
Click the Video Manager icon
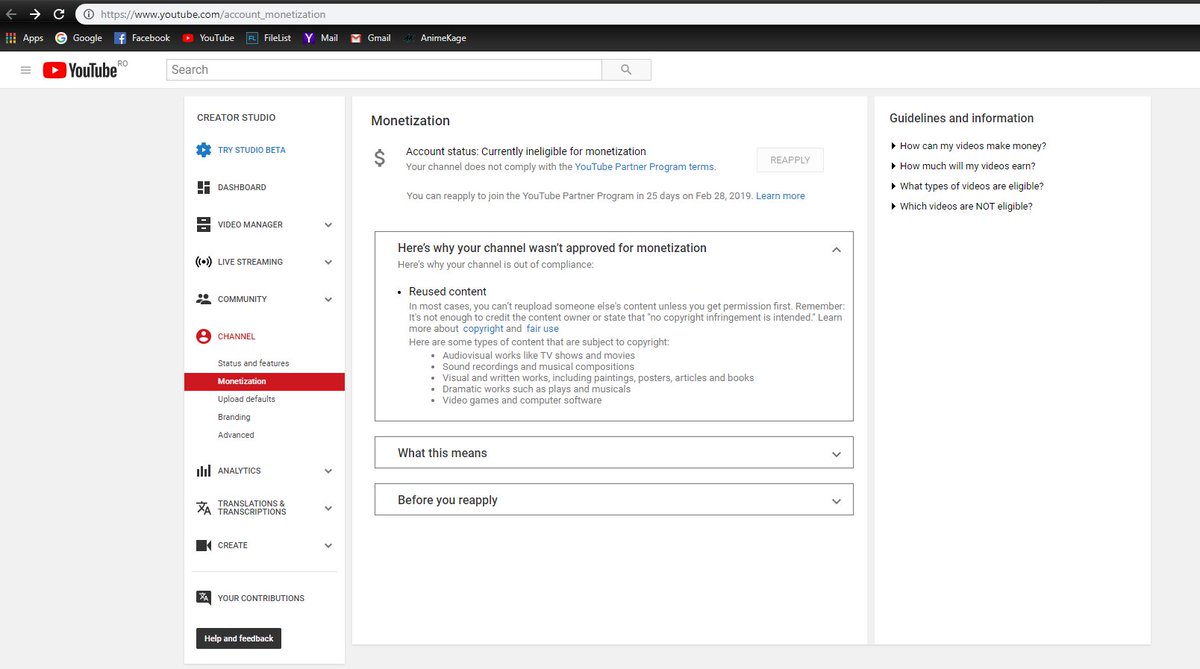[x=204, y=225]
